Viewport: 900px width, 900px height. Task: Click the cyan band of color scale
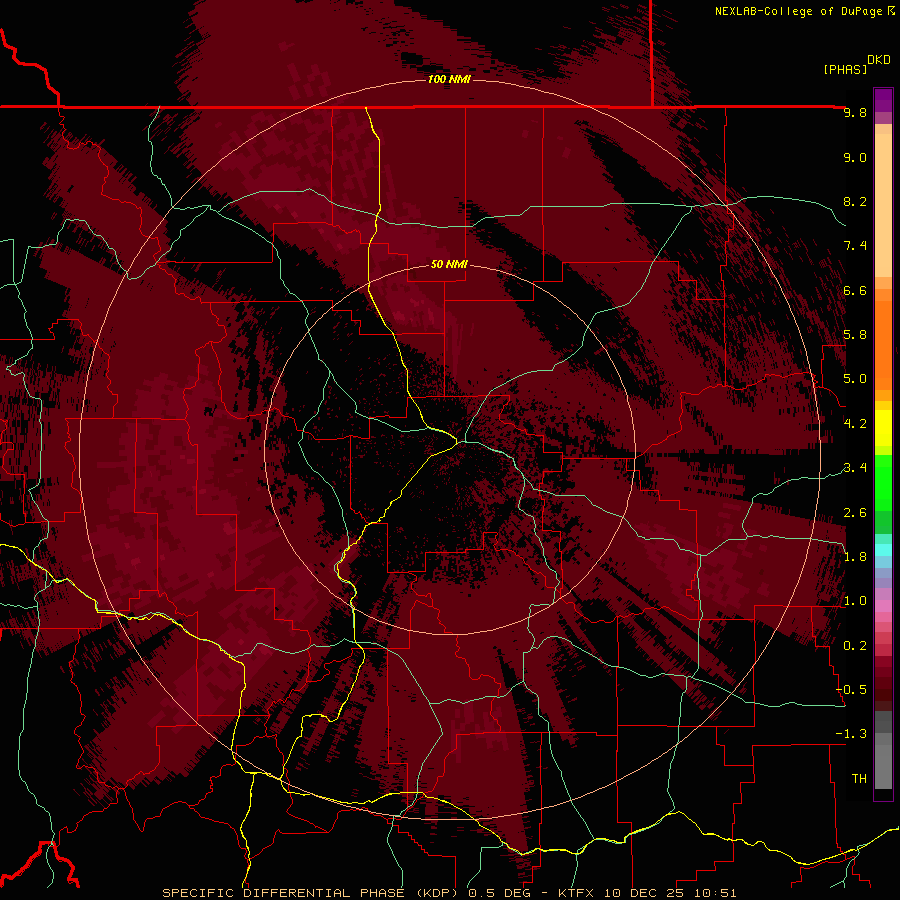tap(883, 550)
